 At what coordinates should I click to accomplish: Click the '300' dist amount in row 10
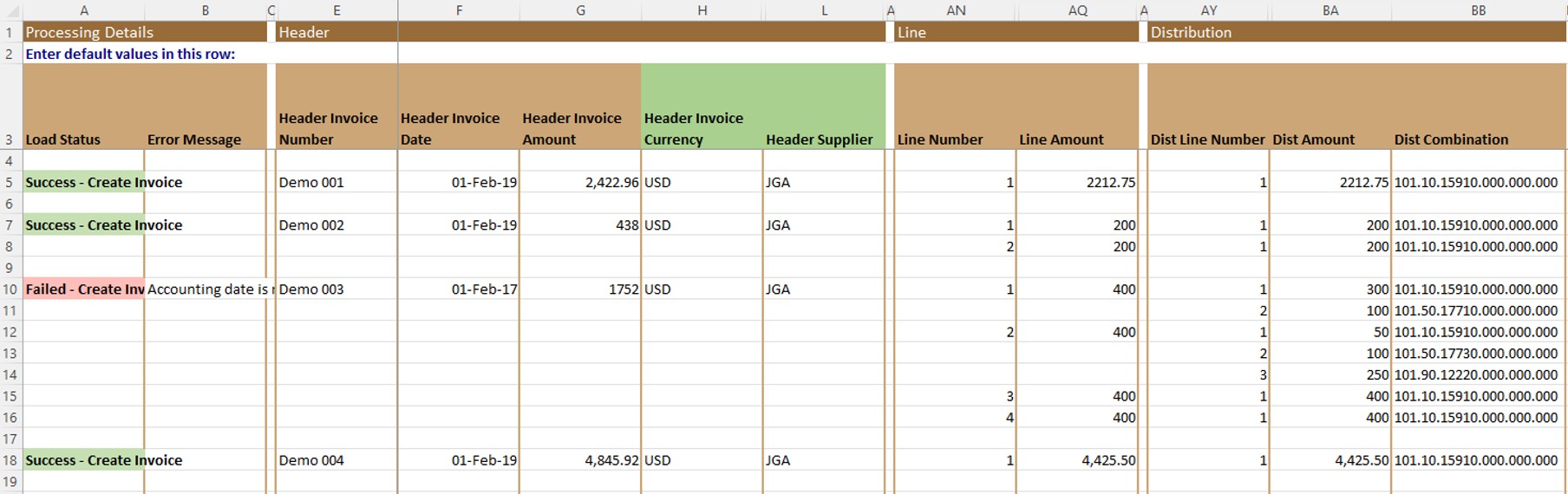pyautogui.click(x=1330, y=289)
